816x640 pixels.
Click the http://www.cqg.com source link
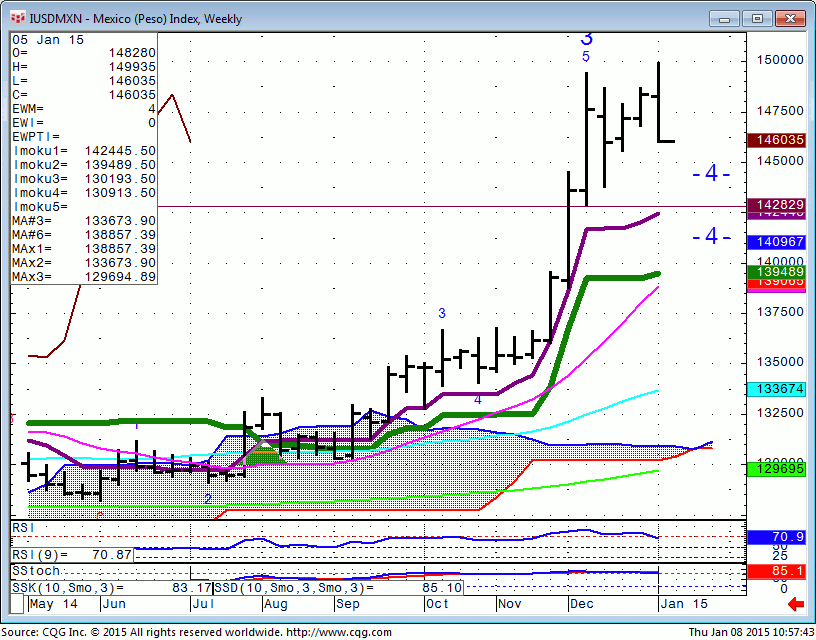pos(339,633)
